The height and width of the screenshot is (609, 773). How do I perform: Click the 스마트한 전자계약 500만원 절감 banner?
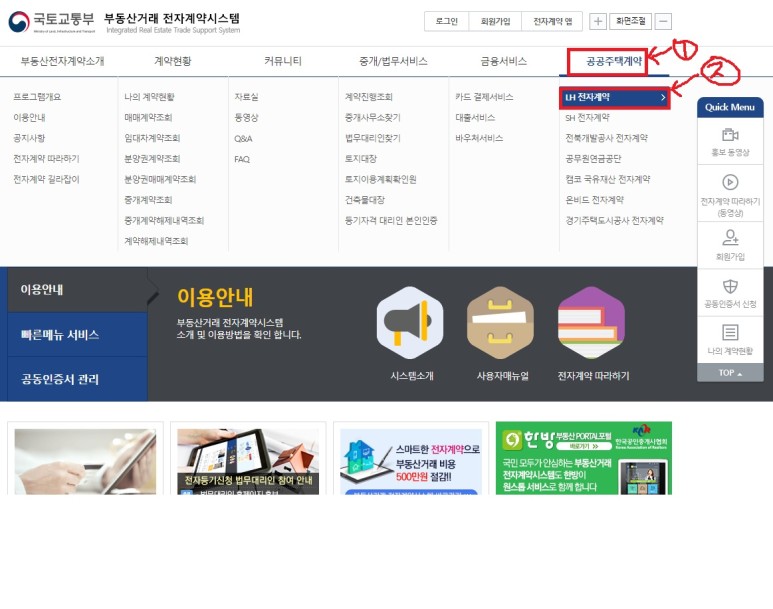point(411,458)
